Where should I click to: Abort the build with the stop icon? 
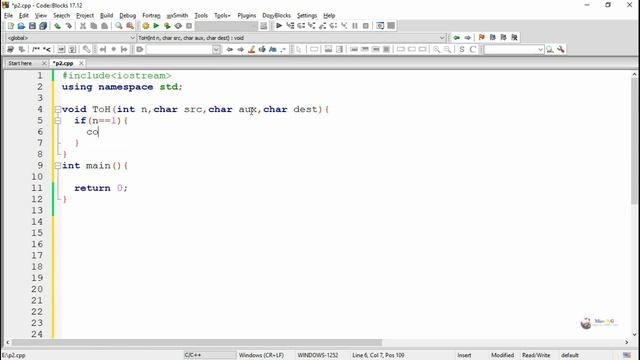(189, 26)
